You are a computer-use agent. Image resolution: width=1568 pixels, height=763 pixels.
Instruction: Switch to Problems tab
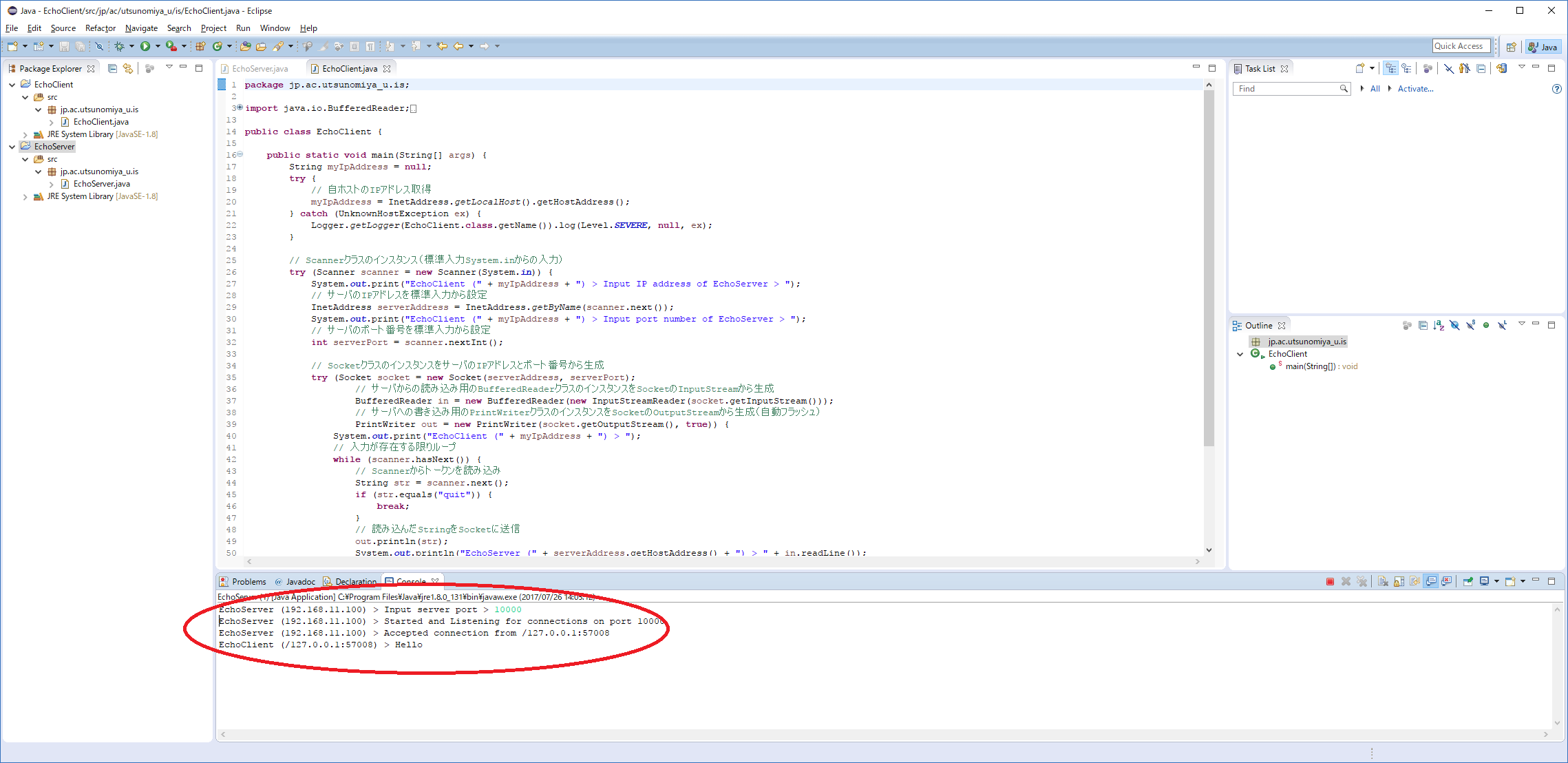pyautogui.click(x=243, y=582)
